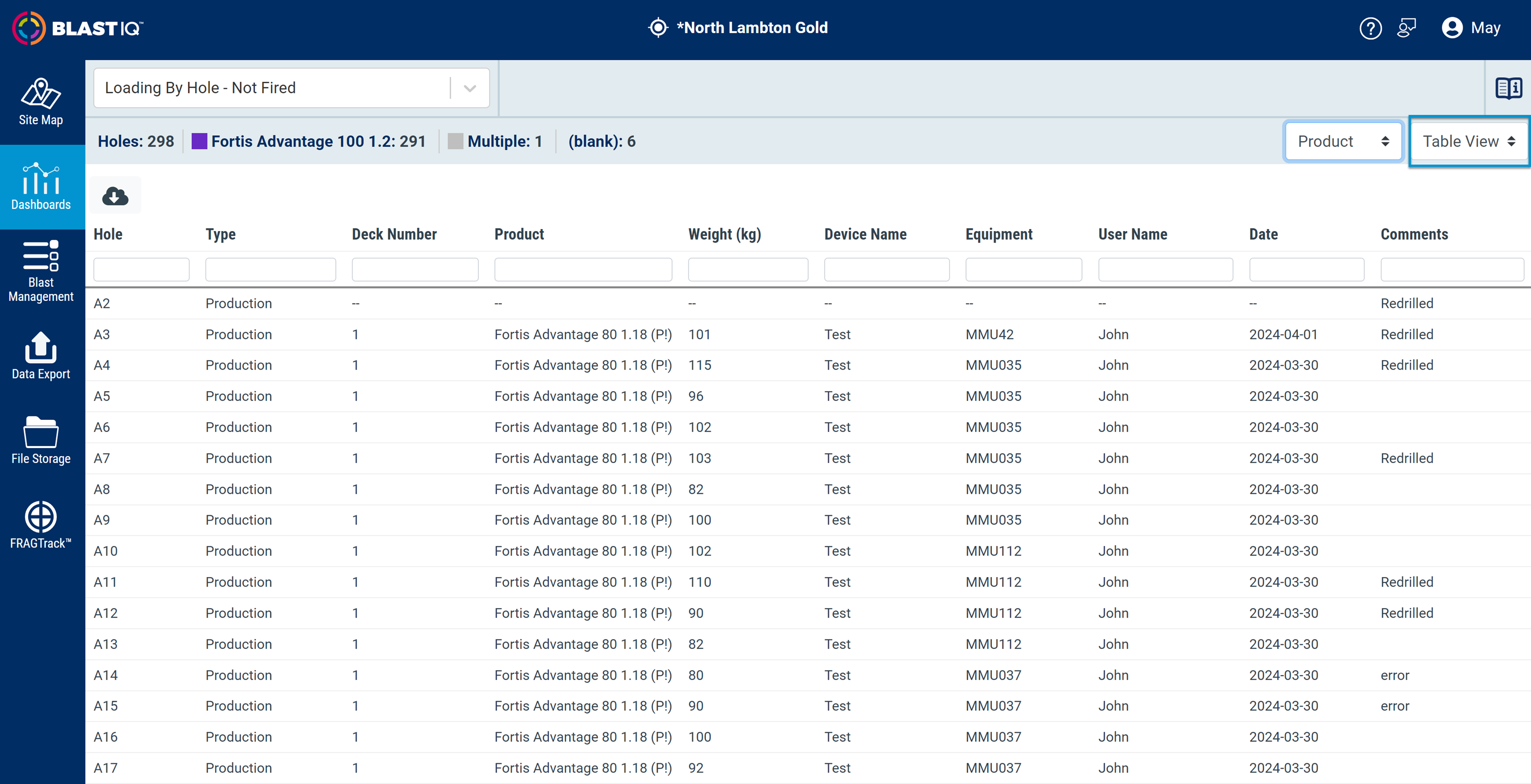
Task: Focus the Hole filter field
Action: click(142, 269)
